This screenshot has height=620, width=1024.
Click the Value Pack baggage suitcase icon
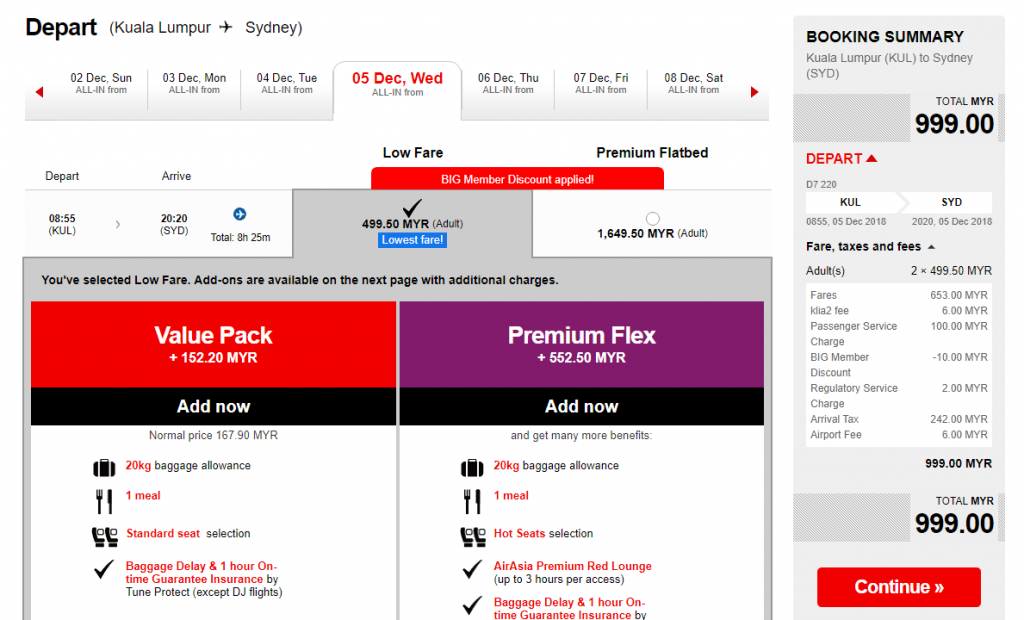coord(104,467)
